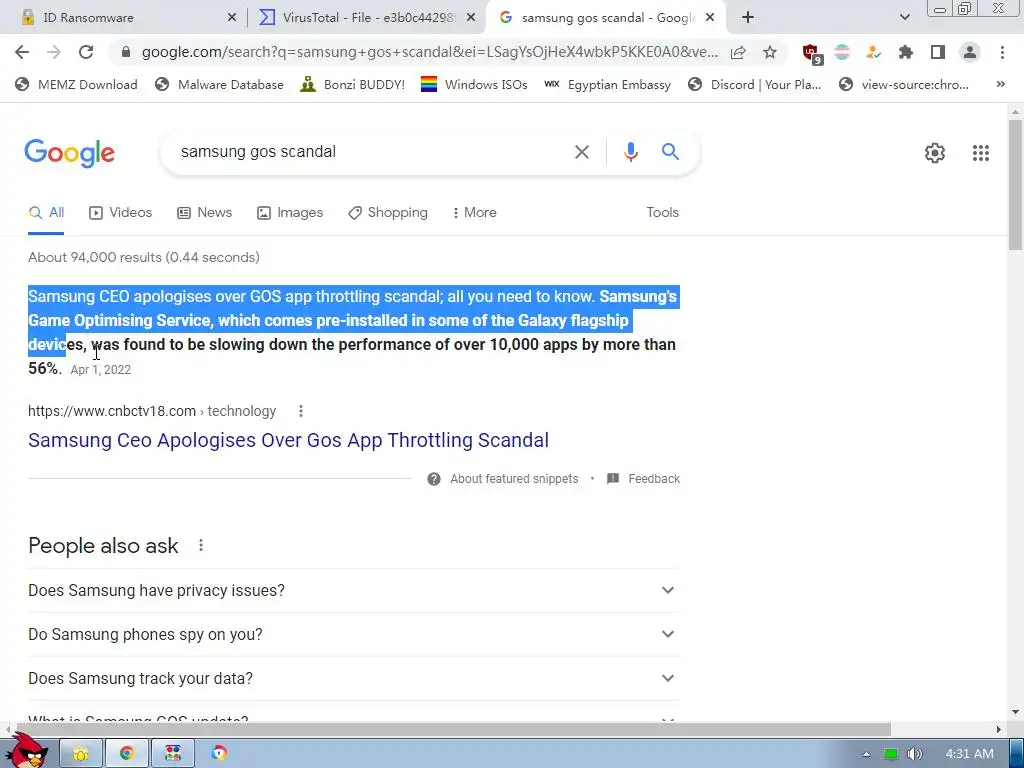This screenshot has width=1024, height=768.
Task: Open the Google apps grid
Action: coord(980,153)
